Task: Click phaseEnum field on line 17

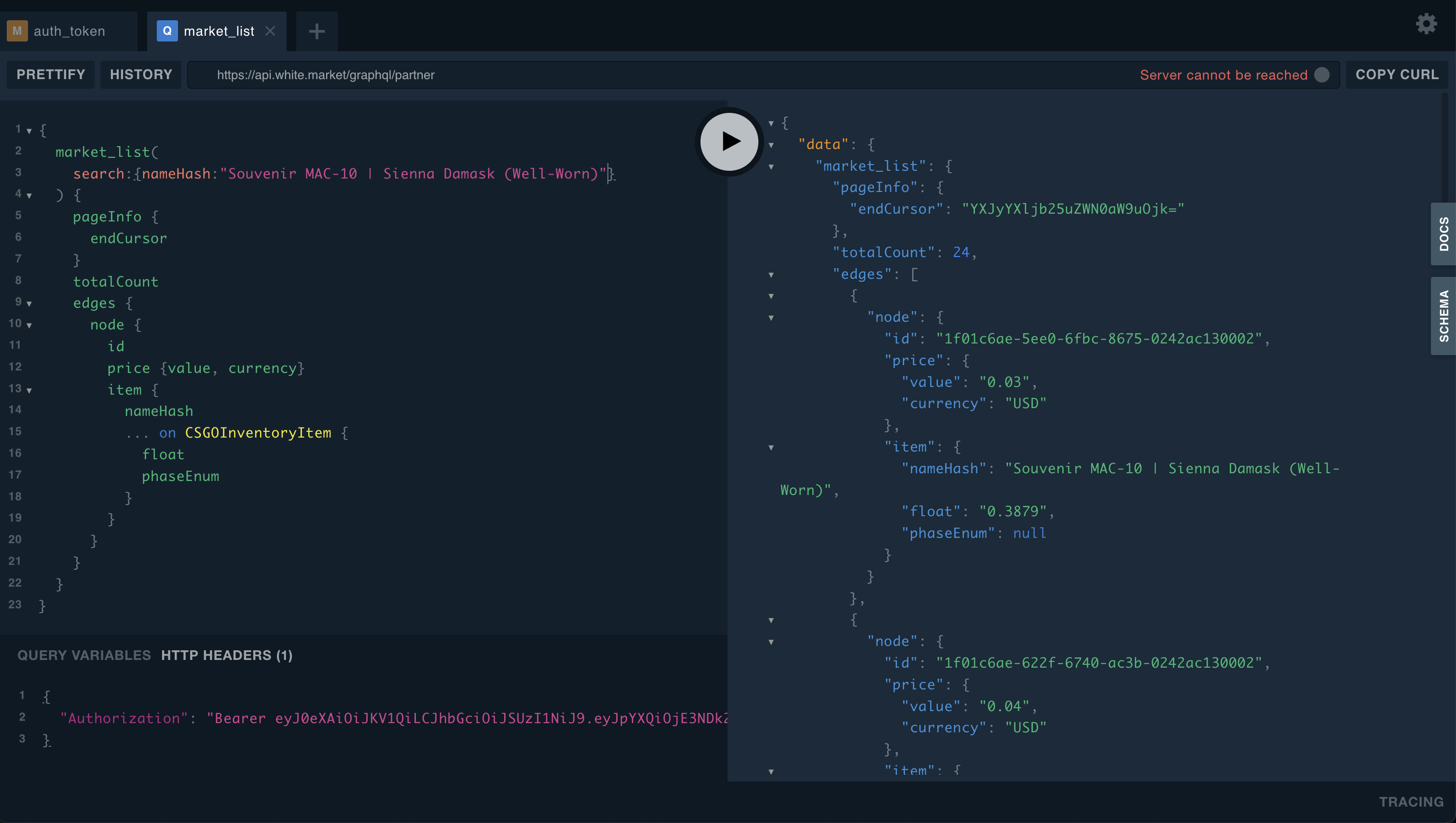Action: 180,476
